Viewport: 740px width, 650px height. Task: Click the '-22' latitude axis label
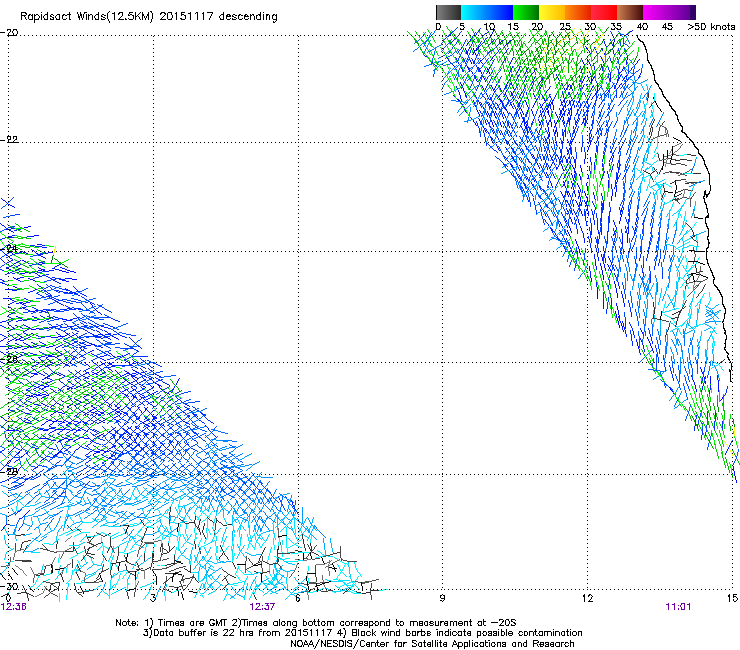[x=9, y=139]
